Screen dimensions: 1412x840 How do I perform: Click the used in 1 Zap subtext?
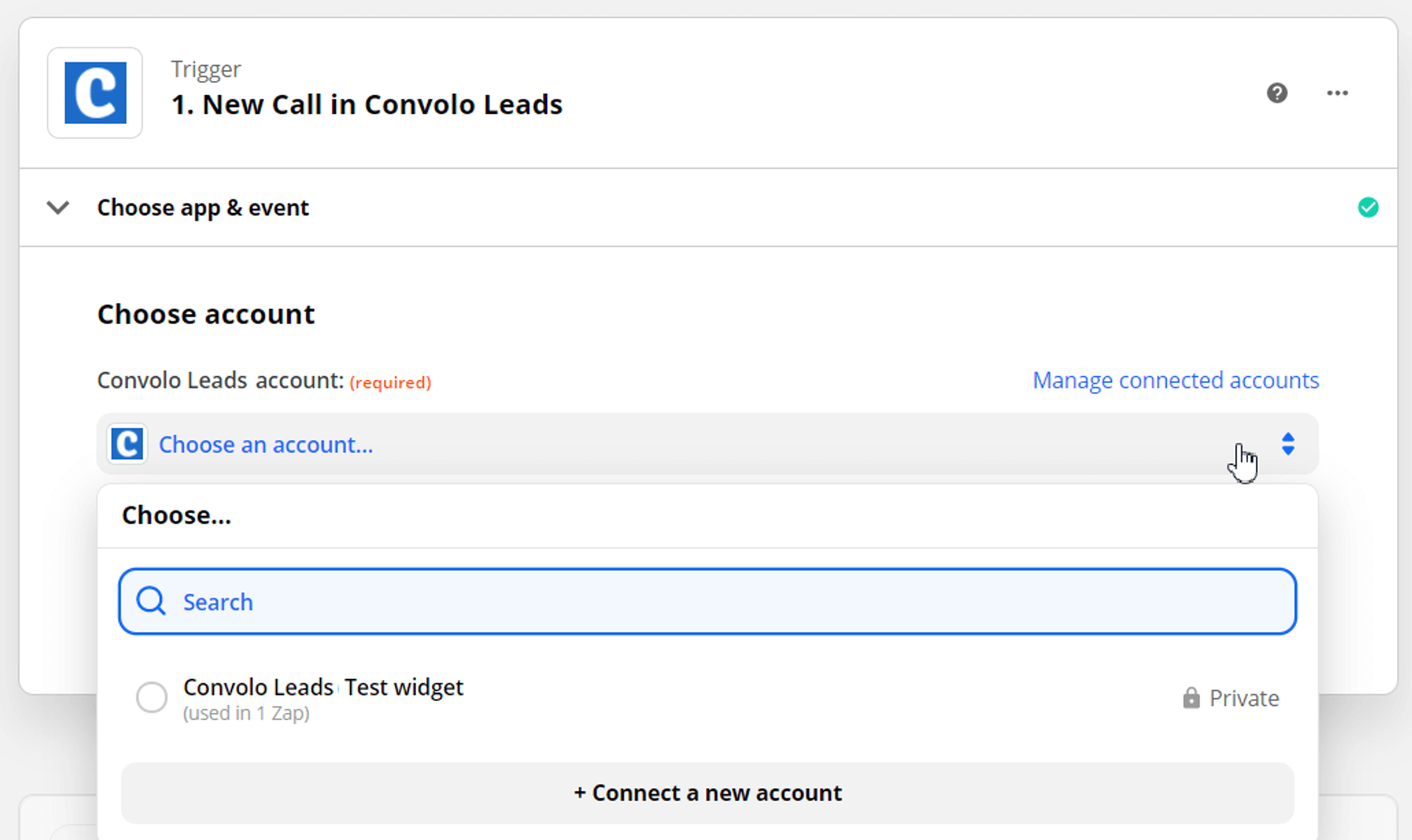point(246,713)
